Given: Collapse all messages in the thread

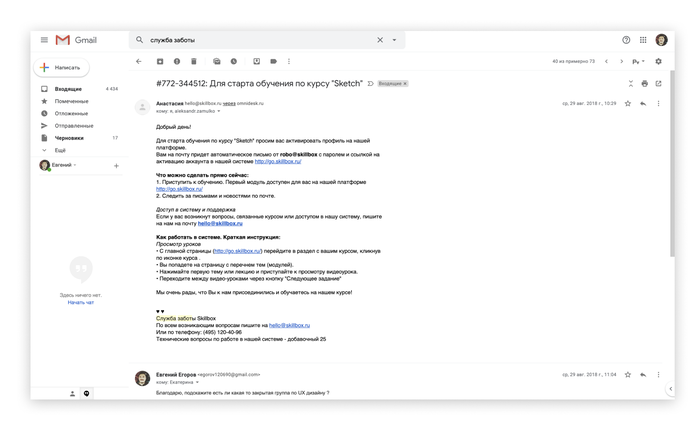Looking at the screenshot, I should tap(631, 84).
